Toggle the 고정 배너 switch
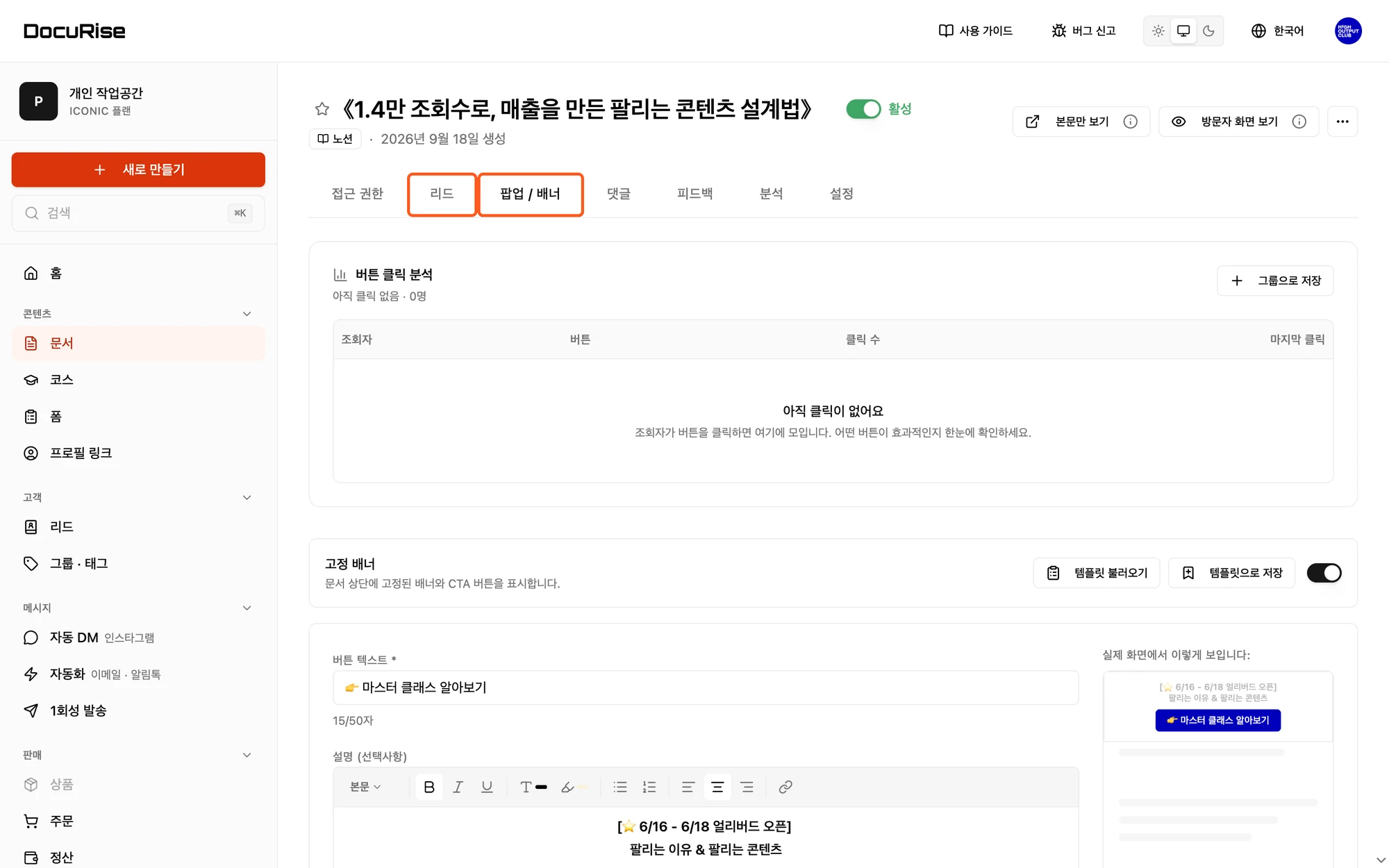Screen dimensions: 1389x868 click(x=1324, y=573)
